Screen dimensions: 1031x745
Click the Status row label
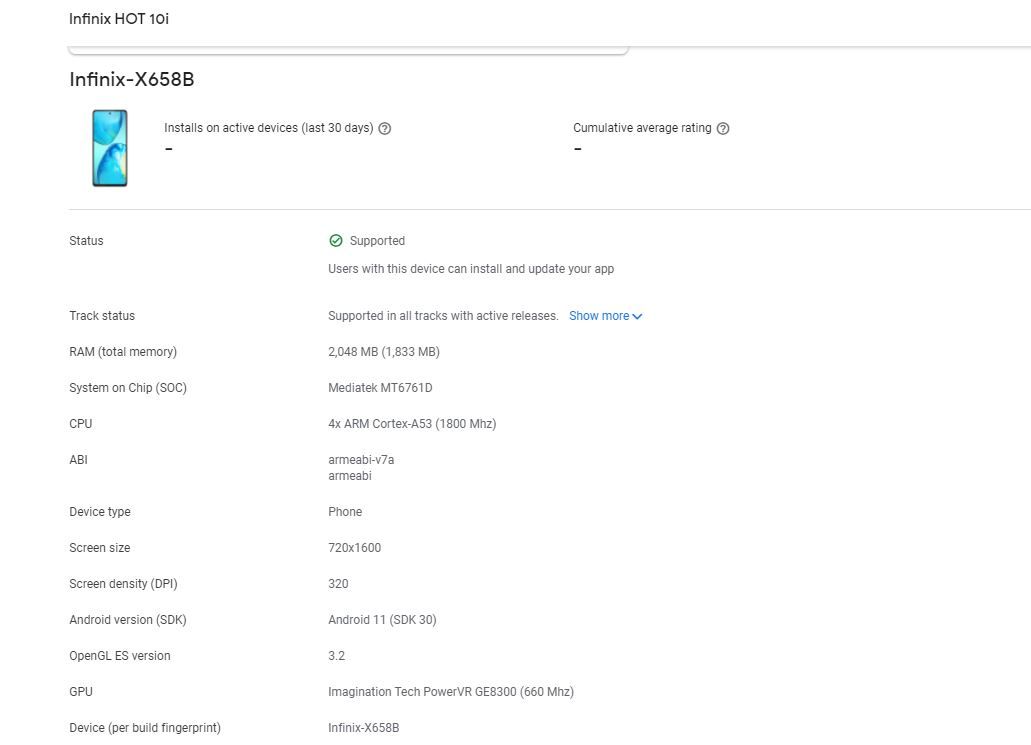pyautogui.click(x=86, y=241)
